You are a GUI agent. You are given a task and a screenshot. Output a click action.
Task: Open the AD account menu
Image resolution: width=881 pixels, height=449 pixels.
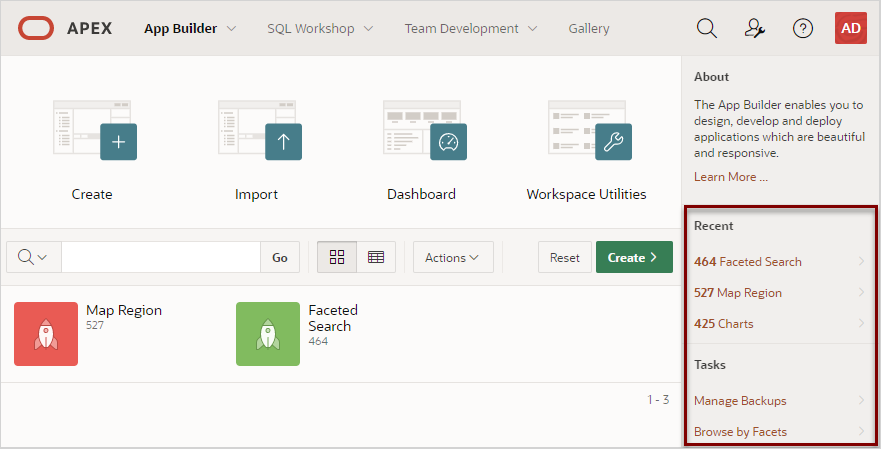[851, 28]
